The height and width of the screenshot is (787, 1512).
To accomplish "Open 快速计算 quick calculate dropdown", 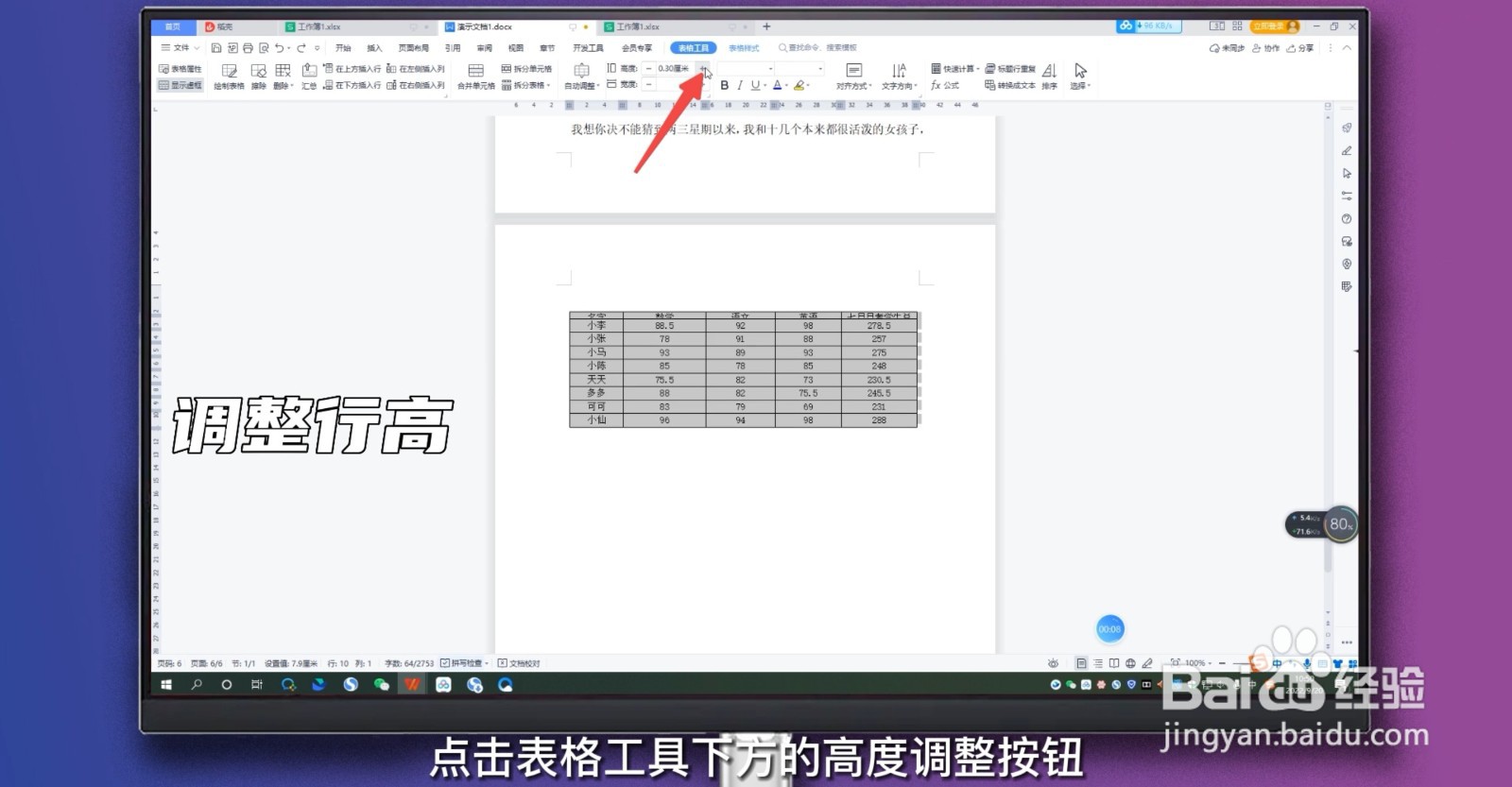I will click(x=954, y=69).
